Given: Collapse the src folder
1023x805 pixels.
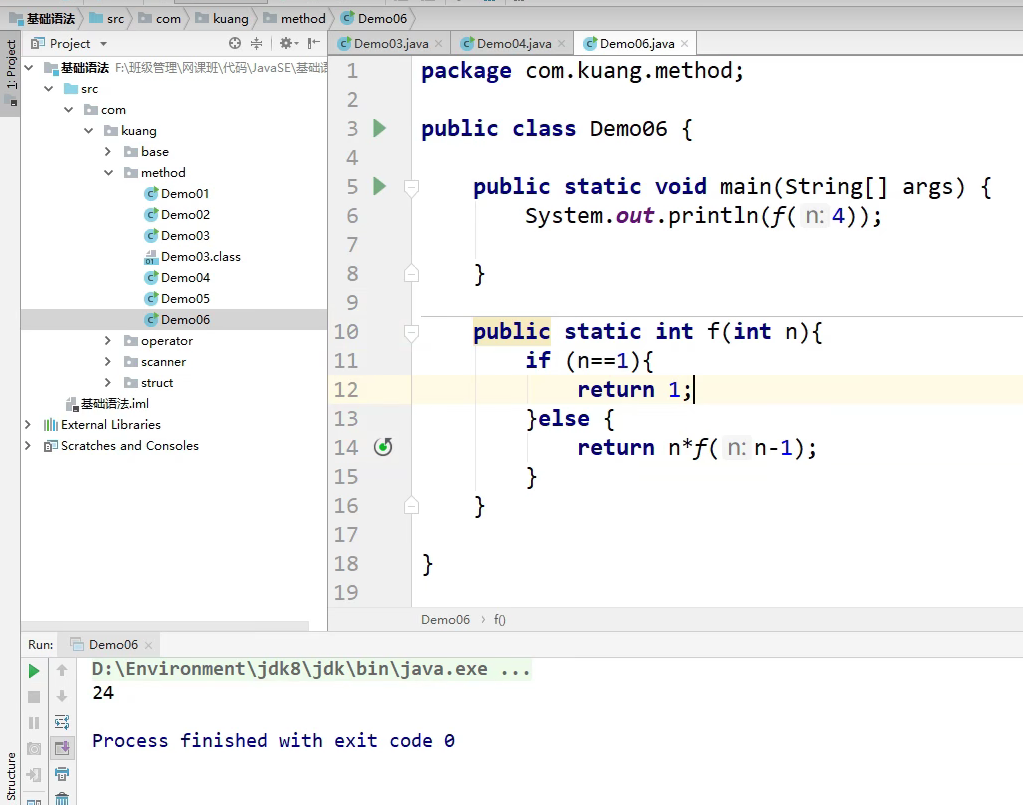Looking at the screenshot, I should (49, 88).
